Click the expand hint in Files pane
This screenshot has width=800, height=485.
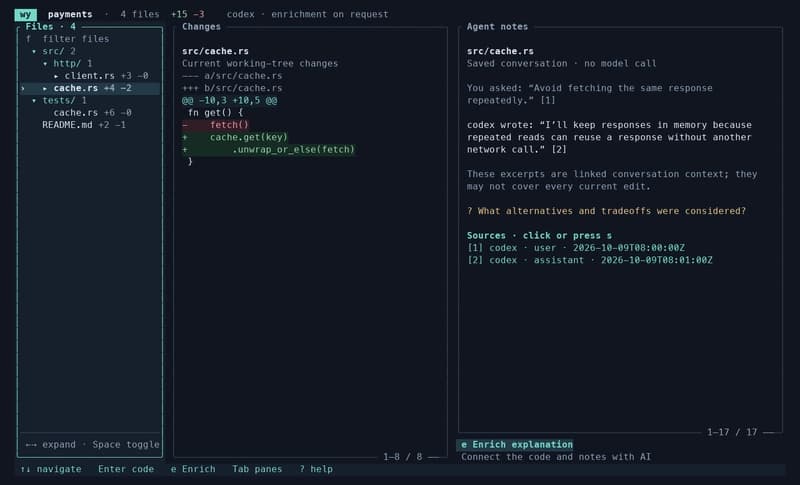coord(51,445)
